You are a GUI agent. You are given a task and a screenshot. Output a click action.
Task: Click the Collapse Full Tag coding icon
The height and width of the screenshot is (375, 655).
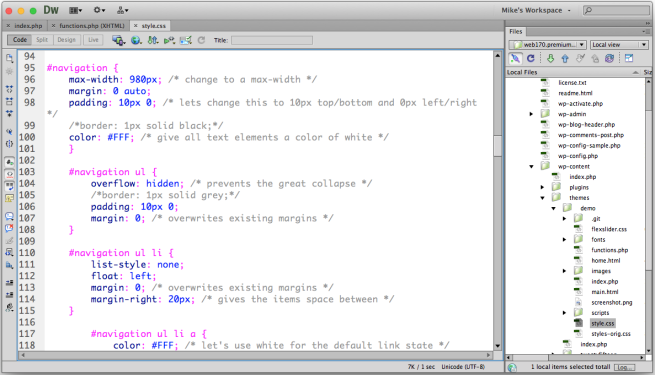[9, 89]
